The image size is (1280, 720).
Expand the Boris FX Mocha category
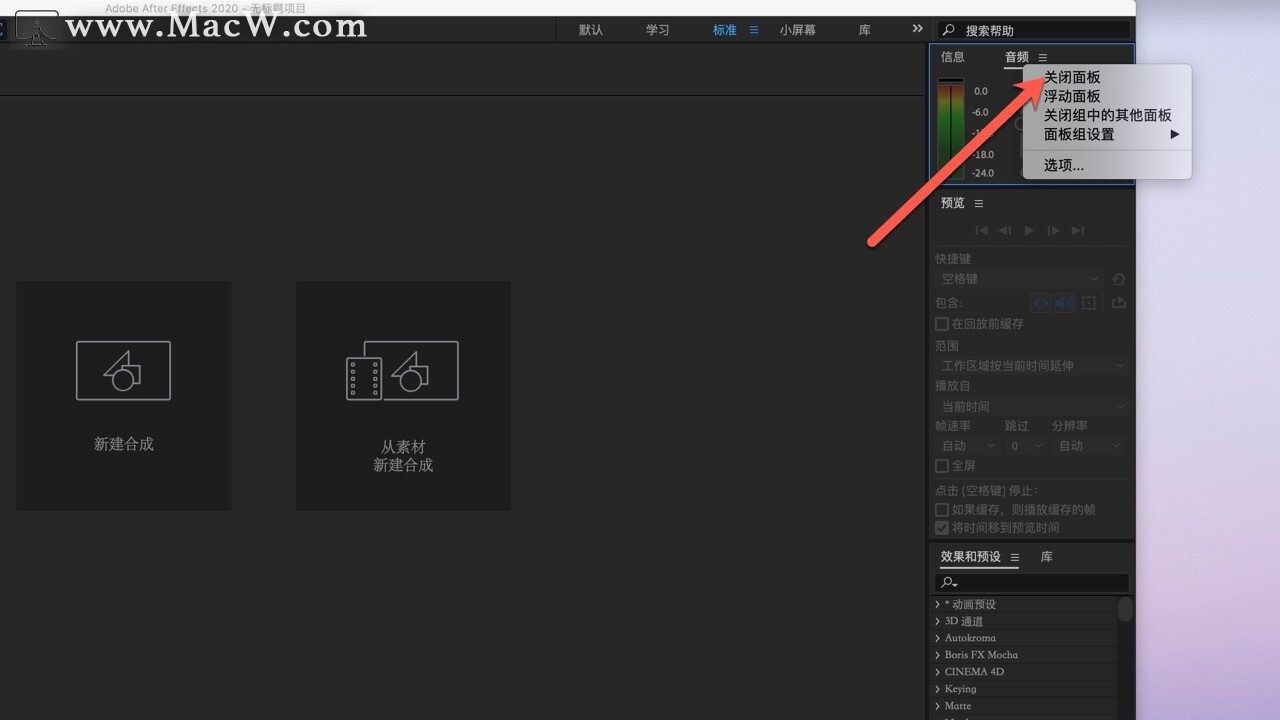(x=938, y=655)
